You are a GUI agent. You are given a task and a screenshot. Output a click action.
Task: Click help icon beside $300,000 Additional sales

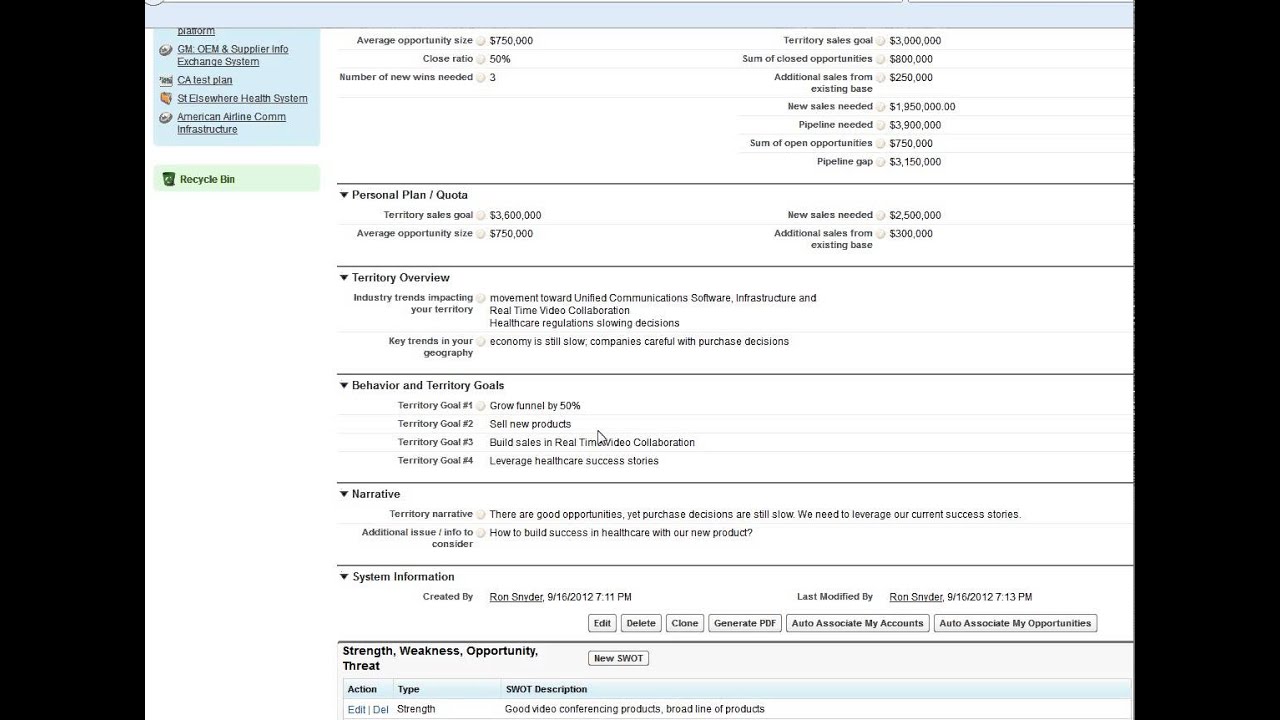pyautogui.click(x=881, y=234)
